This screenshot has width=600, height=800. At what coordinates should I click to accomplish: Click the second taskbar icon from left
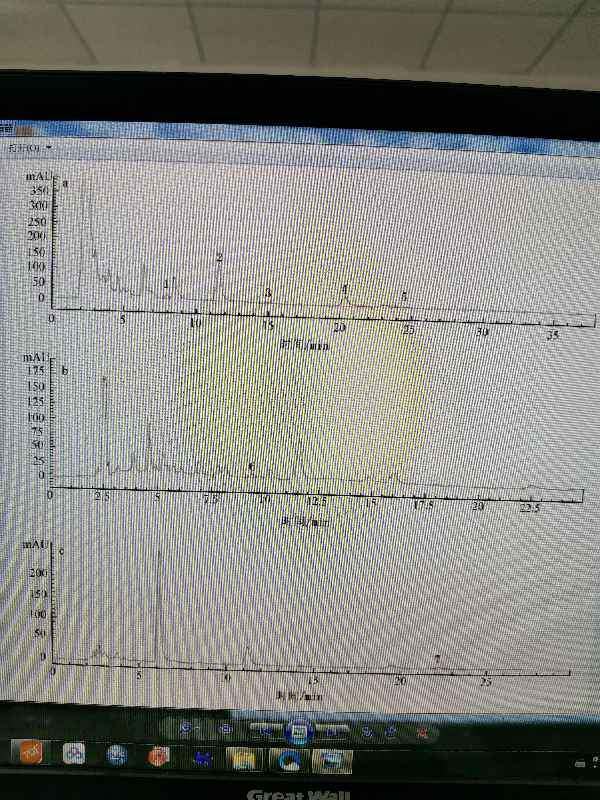coord(73,754)
